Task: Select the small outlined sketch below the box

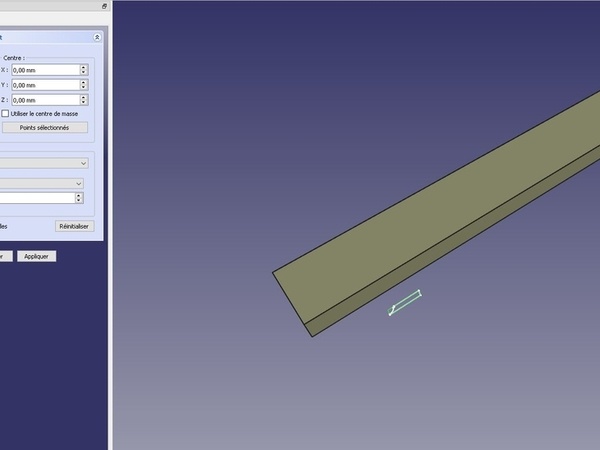Action: 405,303
